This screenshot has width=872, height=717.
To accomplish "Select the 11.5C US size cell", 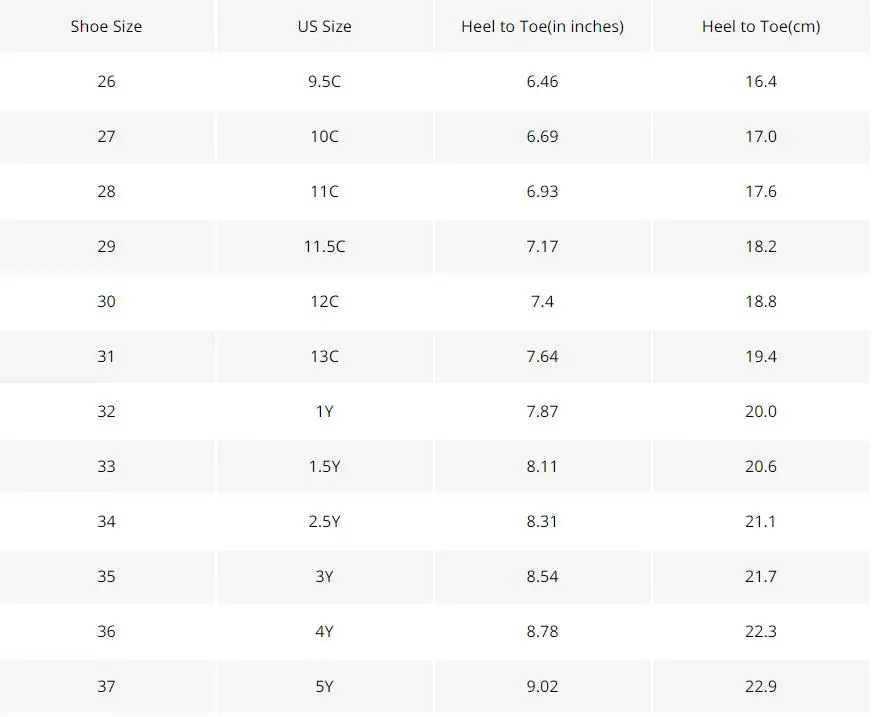I will point(324,246).
